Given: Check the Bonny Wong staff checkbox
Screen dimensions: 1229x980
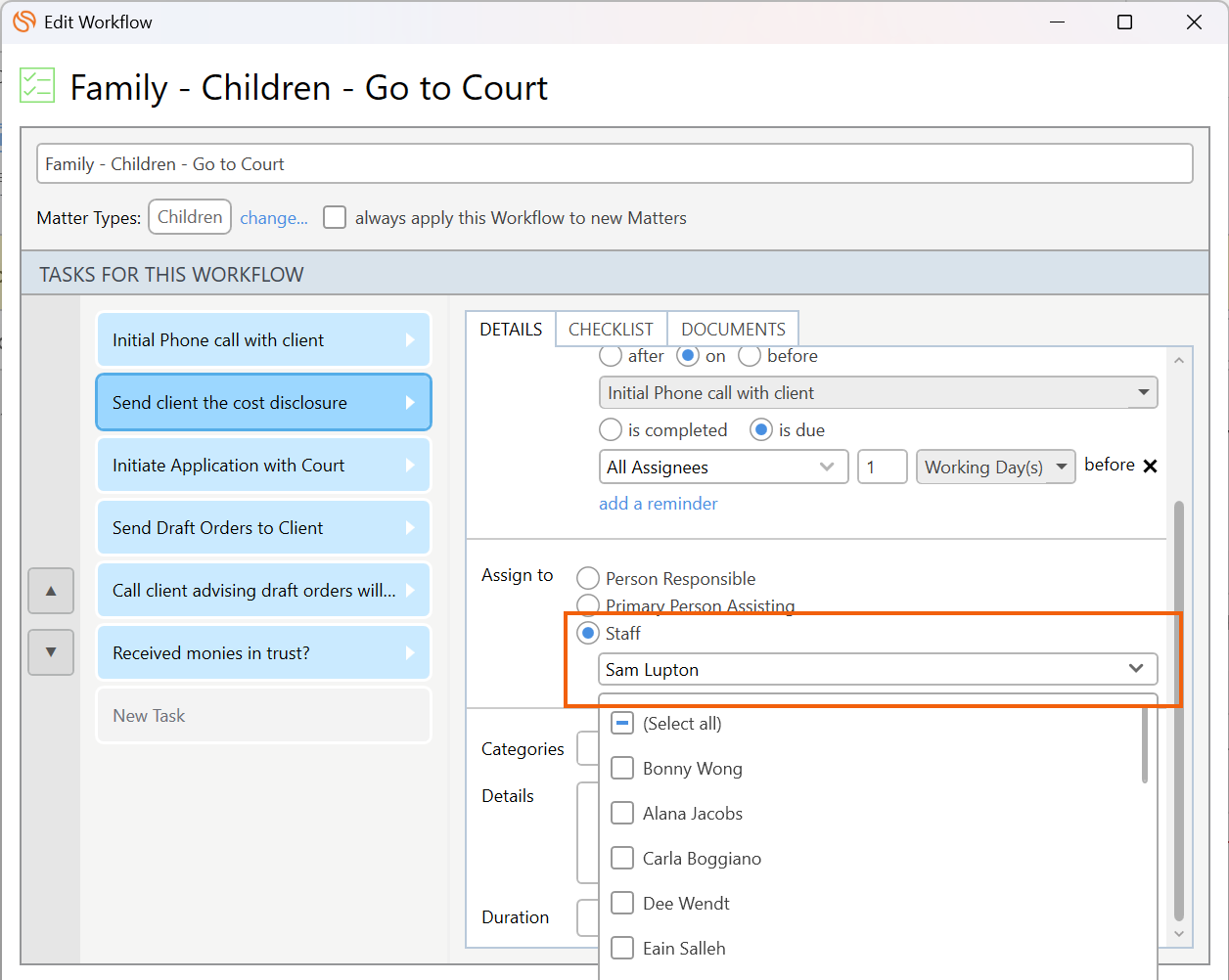Looking at the screenshot, I should 622,769.
